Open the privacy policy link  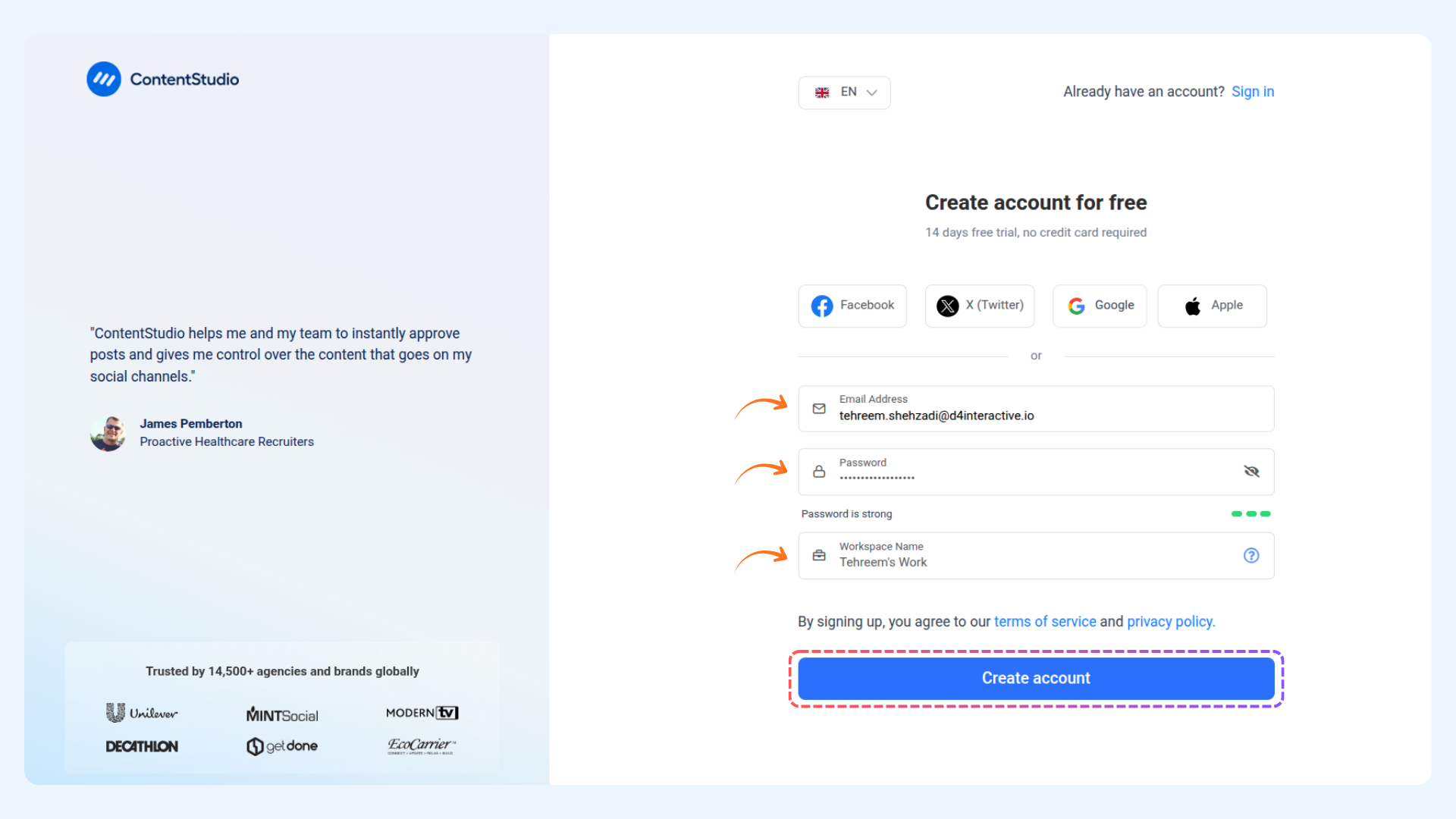point(1171,622)
